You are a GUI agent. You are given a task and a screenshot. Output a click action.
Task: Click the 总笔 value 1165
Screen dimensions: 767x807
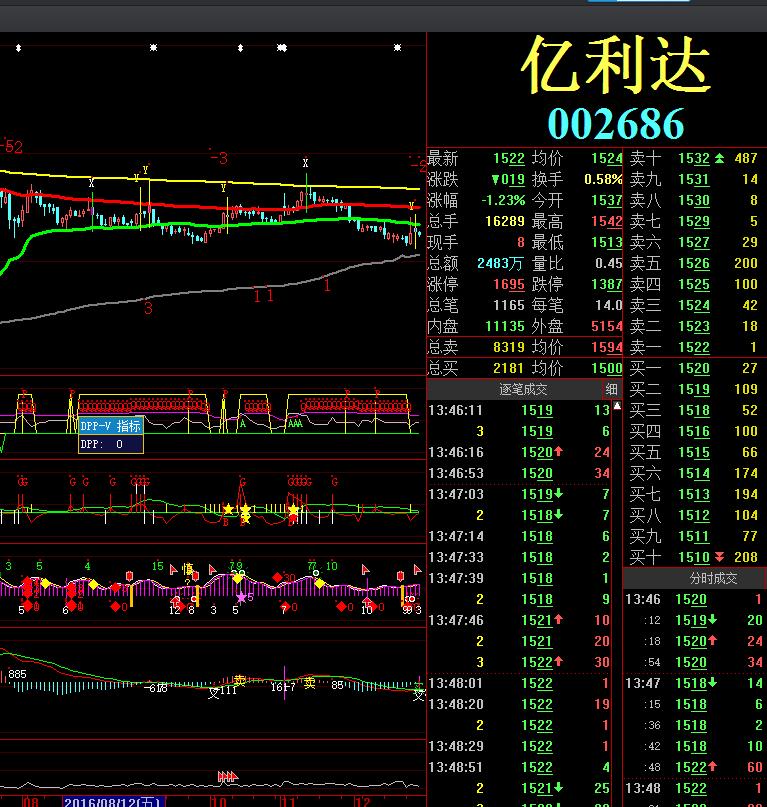(x=509, y=306)
